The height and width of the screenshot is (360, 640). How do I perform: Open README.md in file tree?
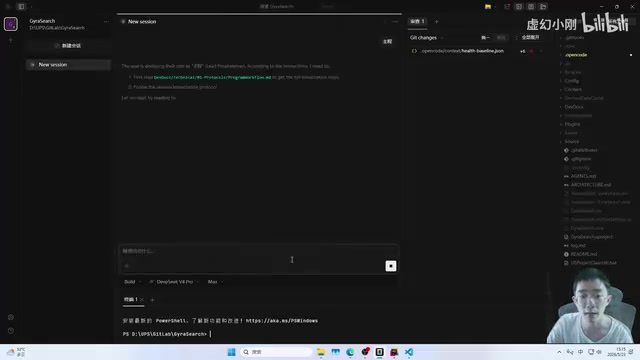(583, 254)
